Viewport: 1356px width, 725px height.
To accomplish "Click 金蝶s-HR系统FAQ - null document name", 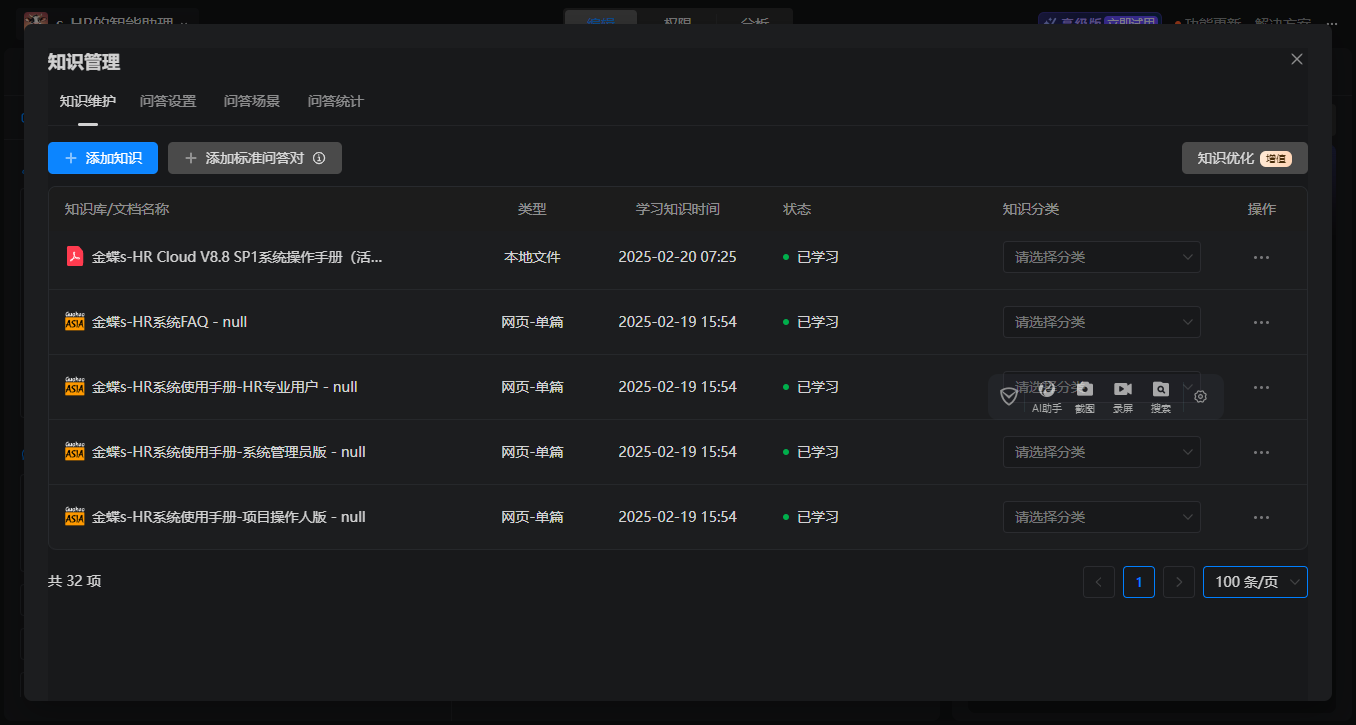I will click(169, 322).
